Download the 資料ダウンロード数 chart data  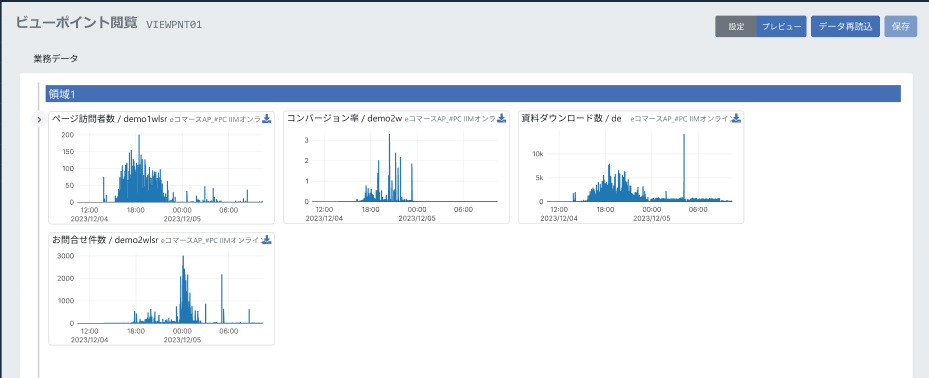pyautogui.click(x=736, y=118)
